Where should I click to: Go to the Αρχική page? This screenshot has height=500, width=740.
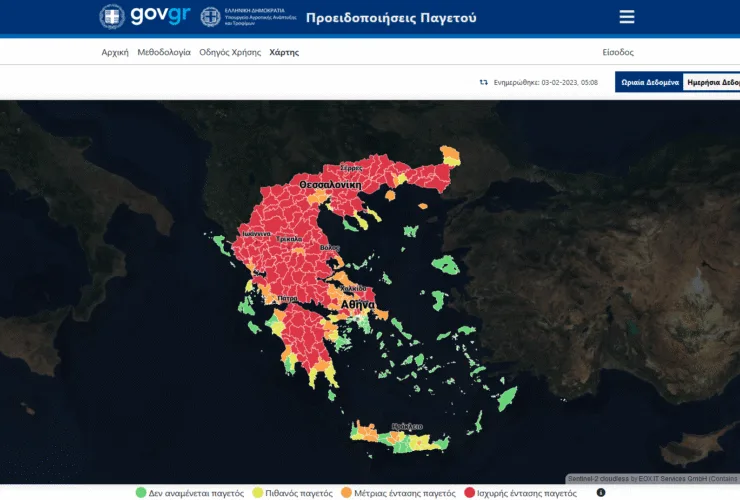click(x=115, y=52)
